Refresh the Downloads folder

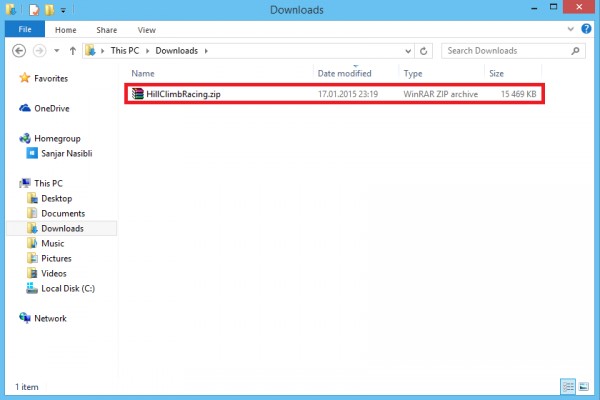pyautogui.click(x=423, y=51)
